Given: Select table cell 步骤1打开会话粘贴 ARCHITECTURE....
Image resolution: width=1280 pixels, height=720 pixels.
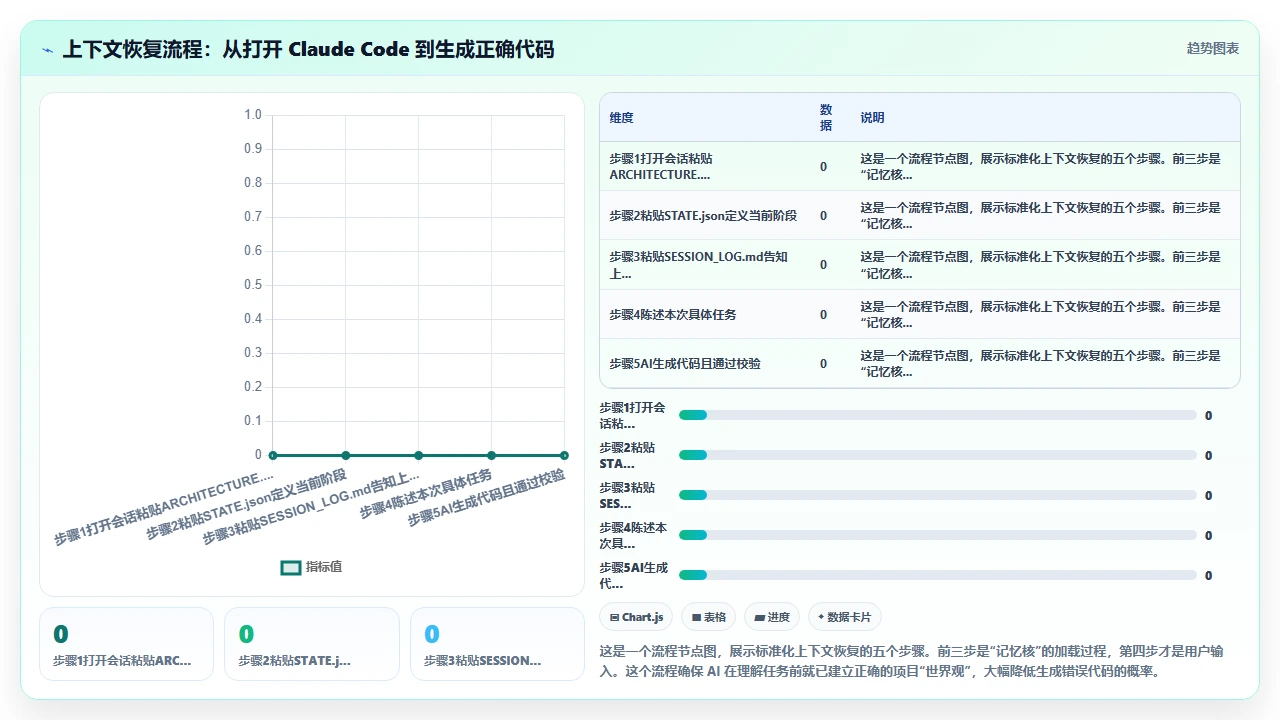Looking at the screenshot, I should 705,166.
